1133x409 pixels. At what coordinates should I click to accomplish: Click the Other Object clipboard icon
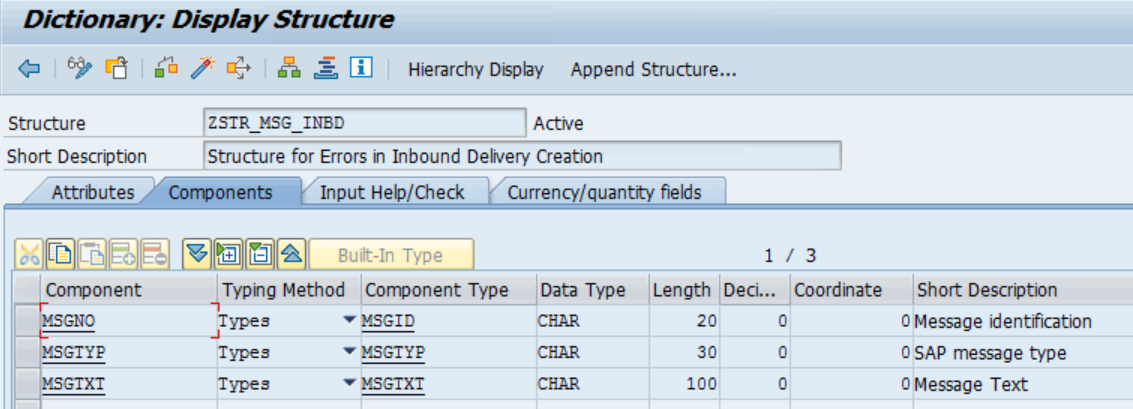tap(116, 69)
